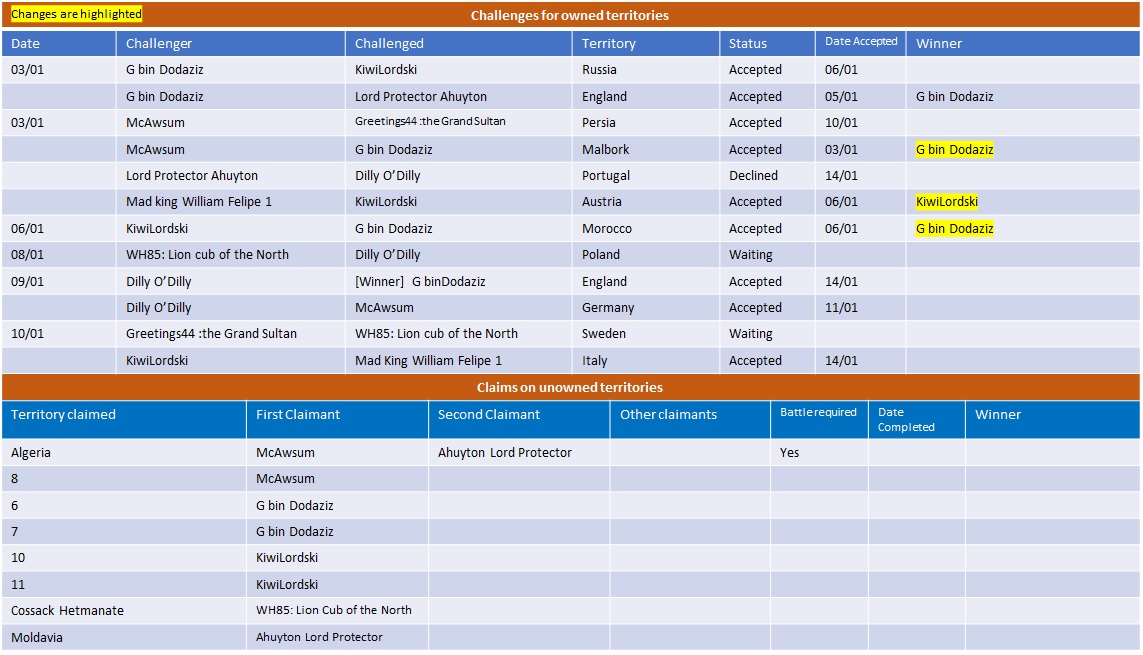Select the "Yes" battle required cell

[789, 453]
